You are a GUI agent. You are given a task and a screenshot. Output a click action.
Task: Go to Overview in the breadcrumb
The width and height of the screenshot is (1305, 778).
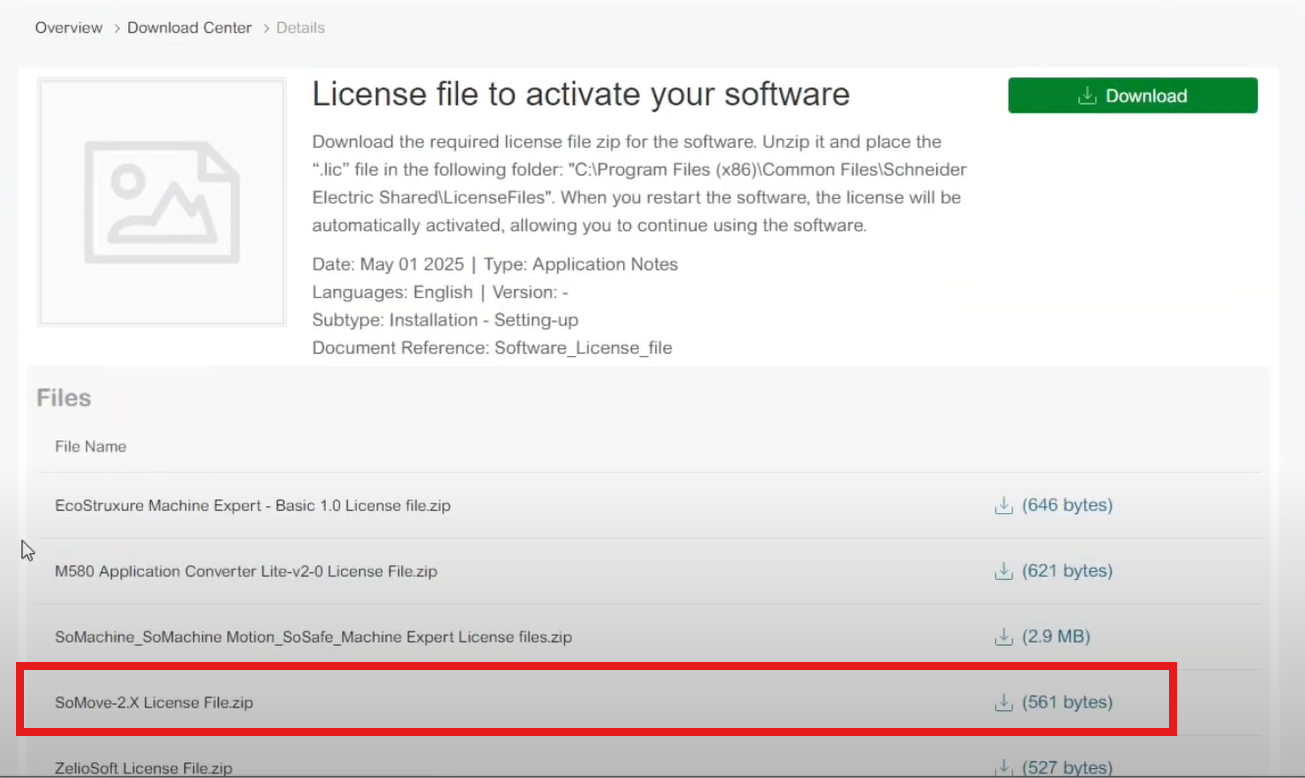(69, 28)
